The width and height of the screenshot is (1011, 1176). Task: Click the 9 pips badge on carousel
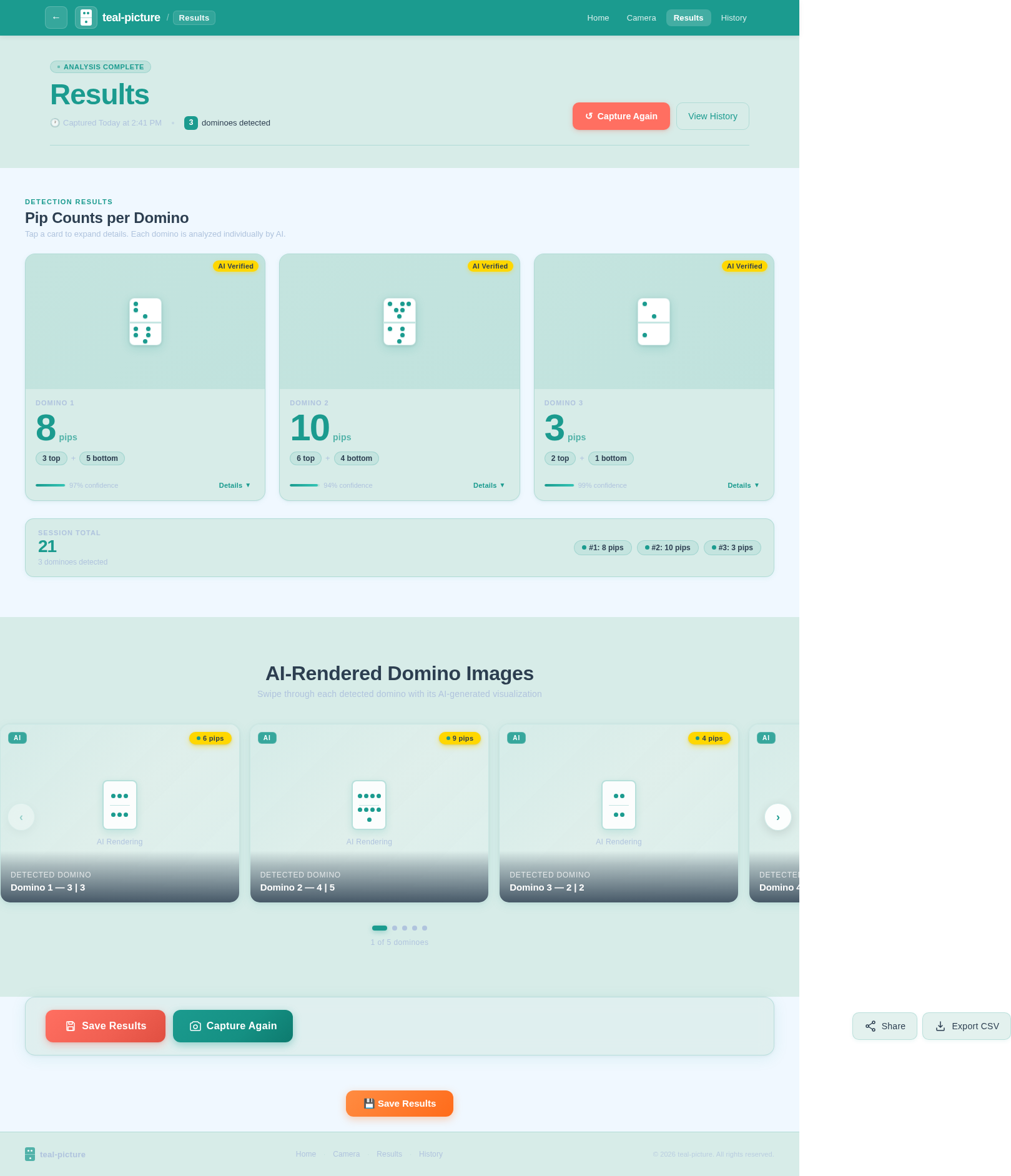[460, 738]
